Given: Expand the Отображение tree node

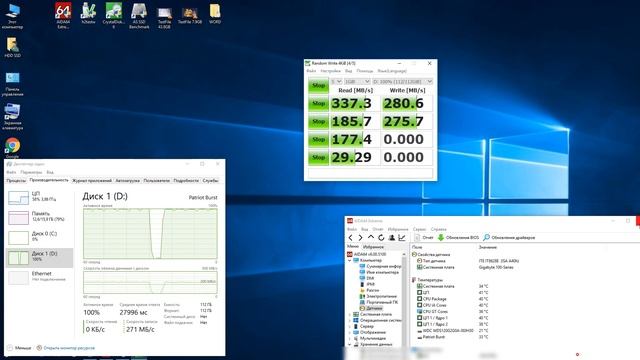Looking at the screenshot, I should click(349, 332).
